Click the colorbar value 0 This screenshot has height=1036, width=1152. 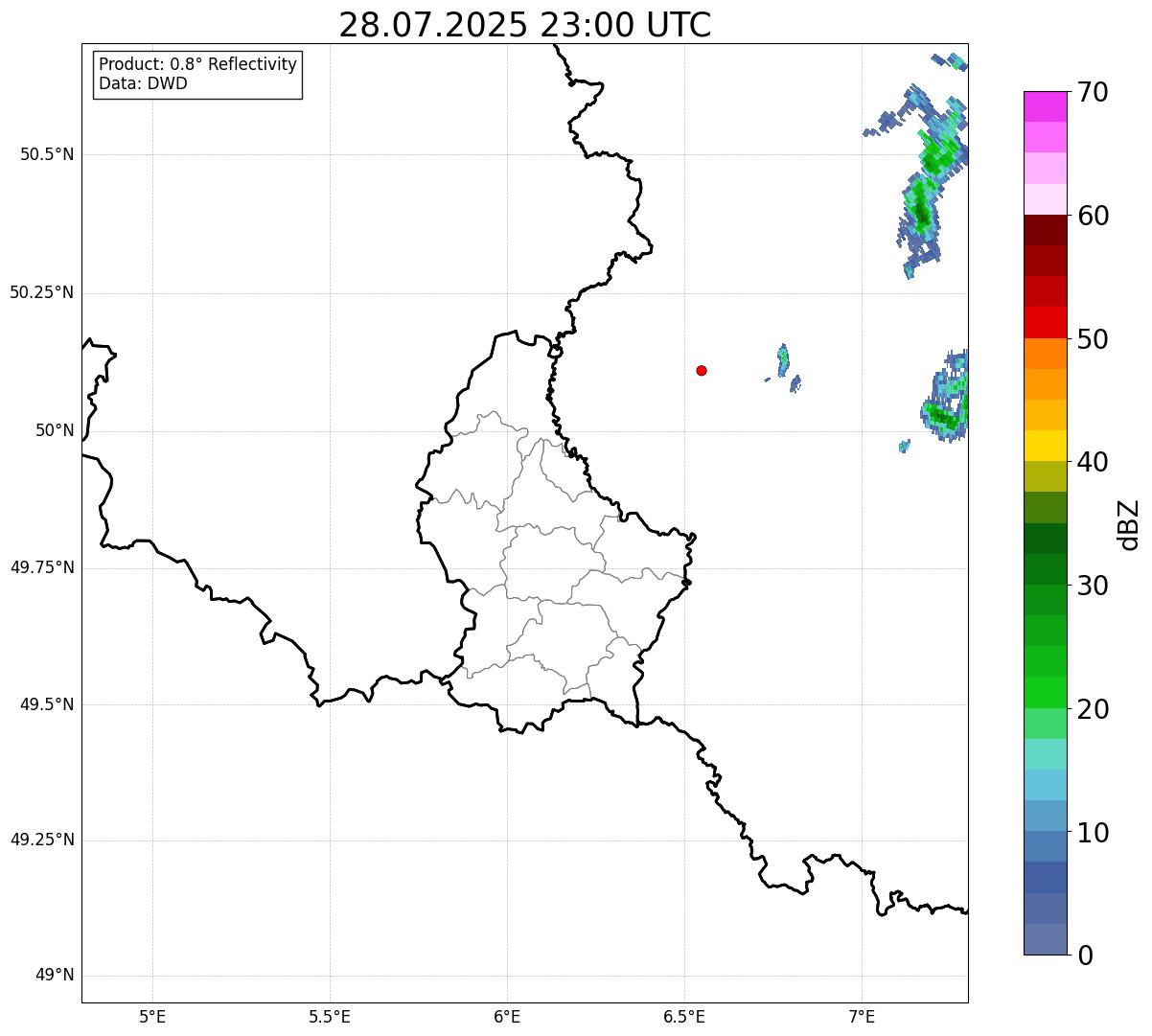(1085, 955)
